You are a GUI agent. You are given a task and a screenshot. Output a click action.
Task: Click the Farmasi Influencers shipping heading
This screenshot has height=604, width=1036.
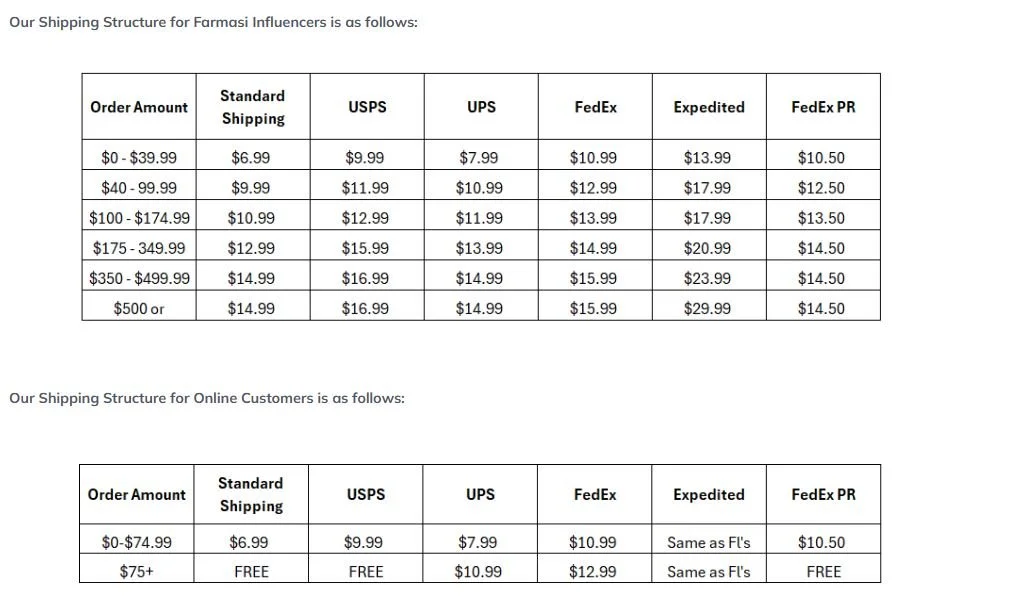(213, 22)
